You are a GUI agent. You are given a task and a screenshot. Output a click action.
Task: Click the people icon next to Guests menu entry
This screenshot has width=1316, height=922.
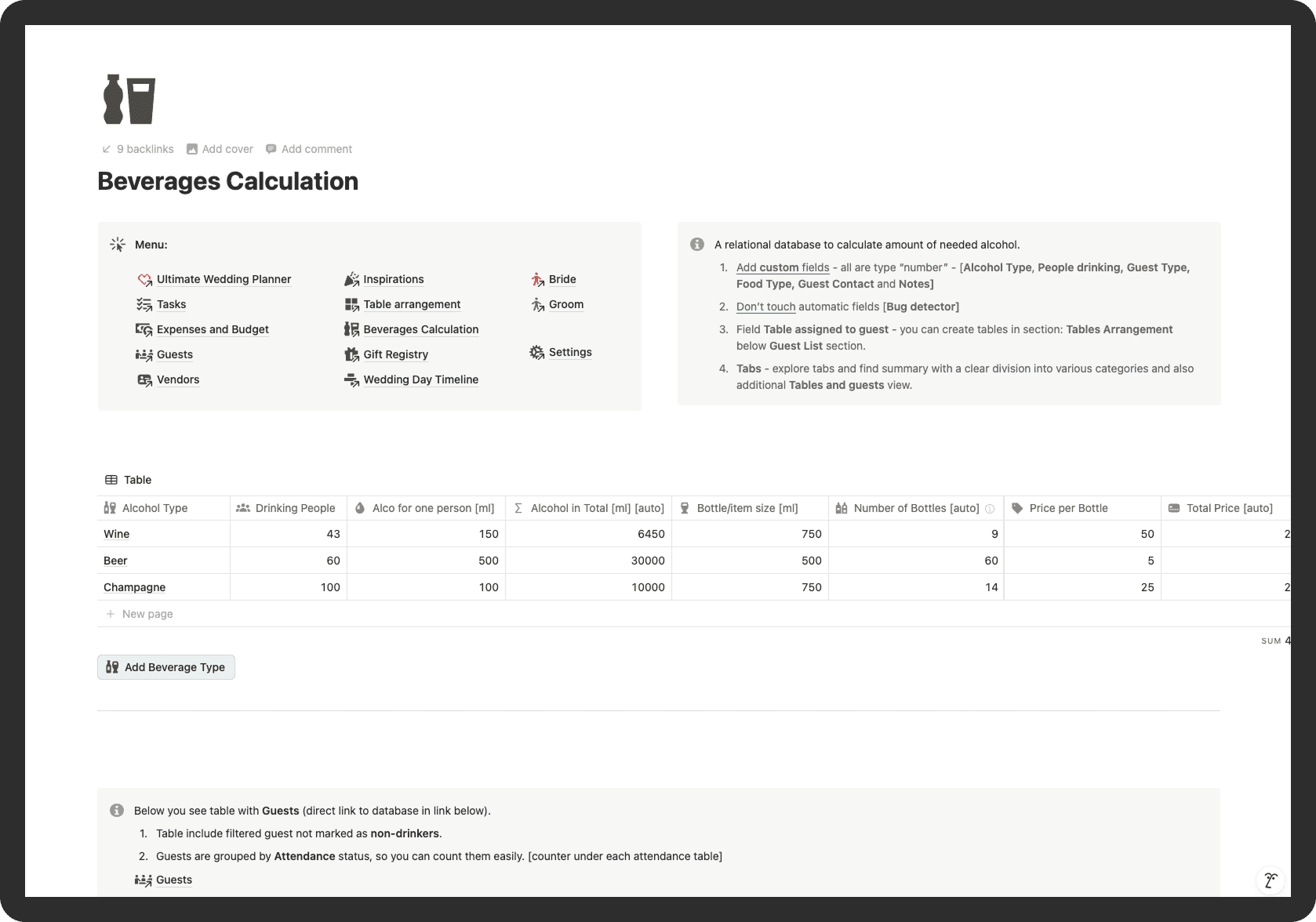pos(144,354)
